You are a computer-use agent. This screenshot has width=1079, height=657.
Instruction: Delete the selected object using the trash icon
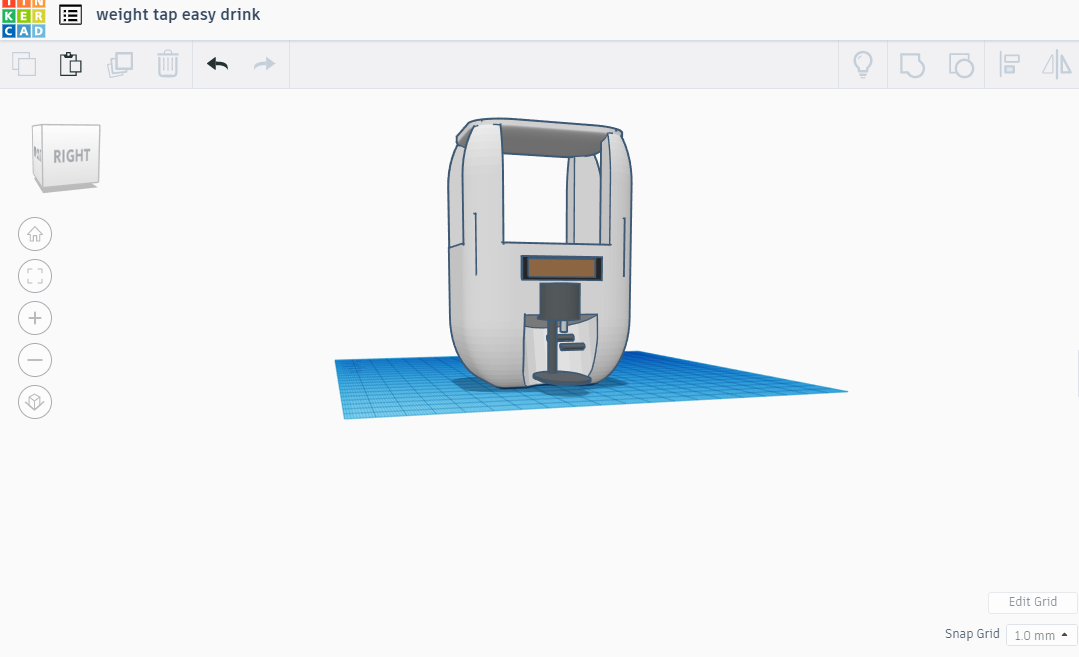(167, 64)
